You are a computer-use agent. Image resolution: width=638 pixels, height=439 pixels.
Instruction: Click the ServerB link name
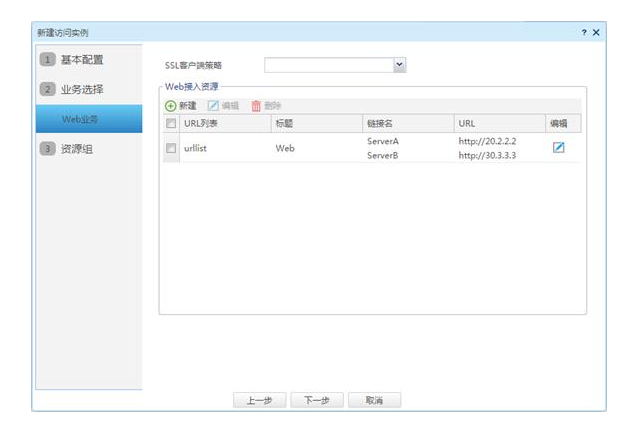(382, 155)
